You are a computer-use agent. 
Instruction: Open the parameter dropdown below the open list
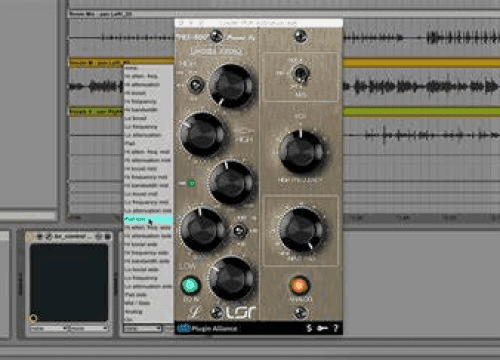pyautogui.click(x=143, y=329)
